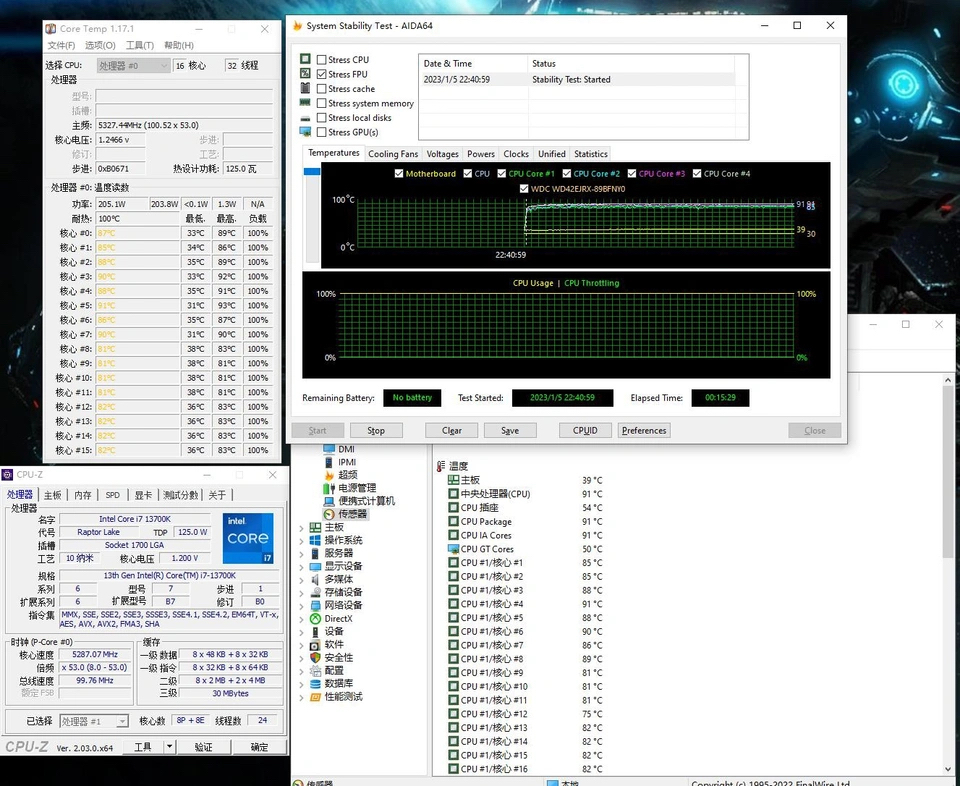Click the Preferences button
Screen dimensions: 960x786
[x=643, y=431]
